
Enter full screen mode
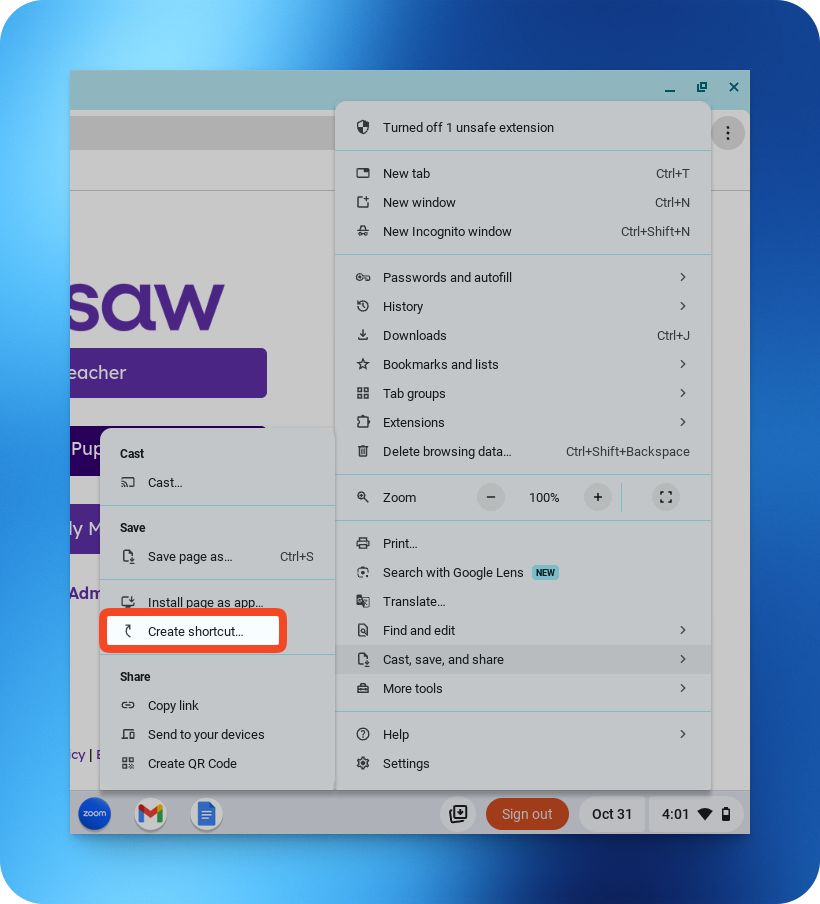coord(666,497)
